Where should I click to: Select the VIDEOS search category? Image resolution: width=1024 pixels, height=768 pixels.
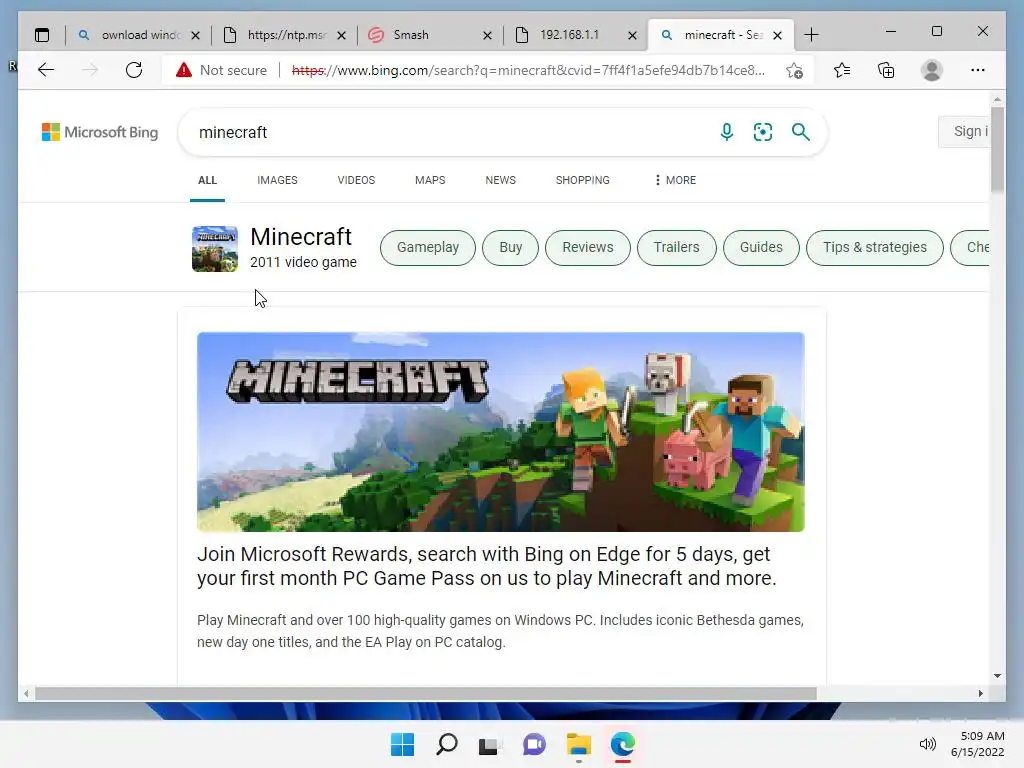point(356,180)
